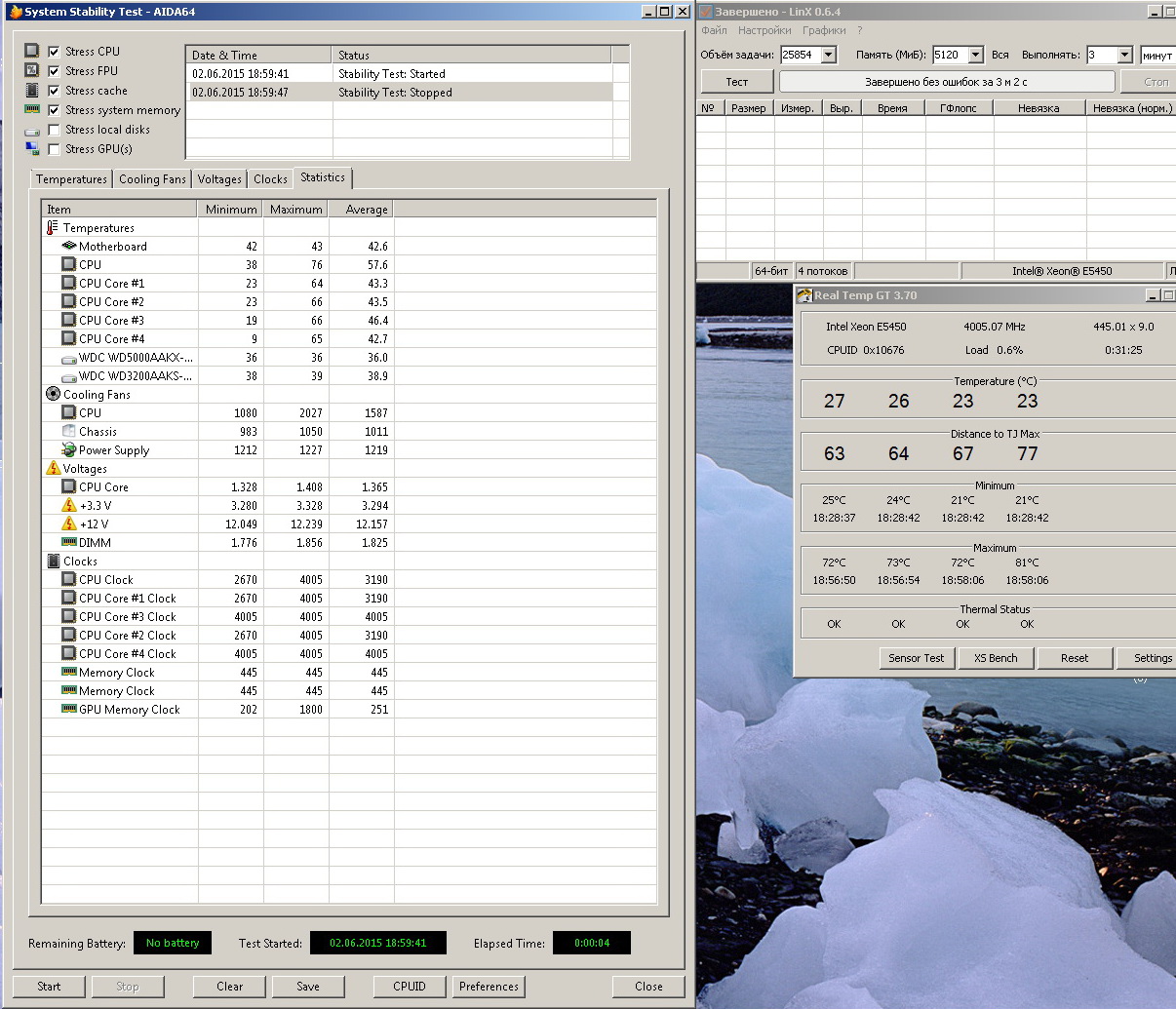The width and height of the screenshot is (1176, 1009).
Task: Click the Stress CPU chip icon
Action: point(31,51)
